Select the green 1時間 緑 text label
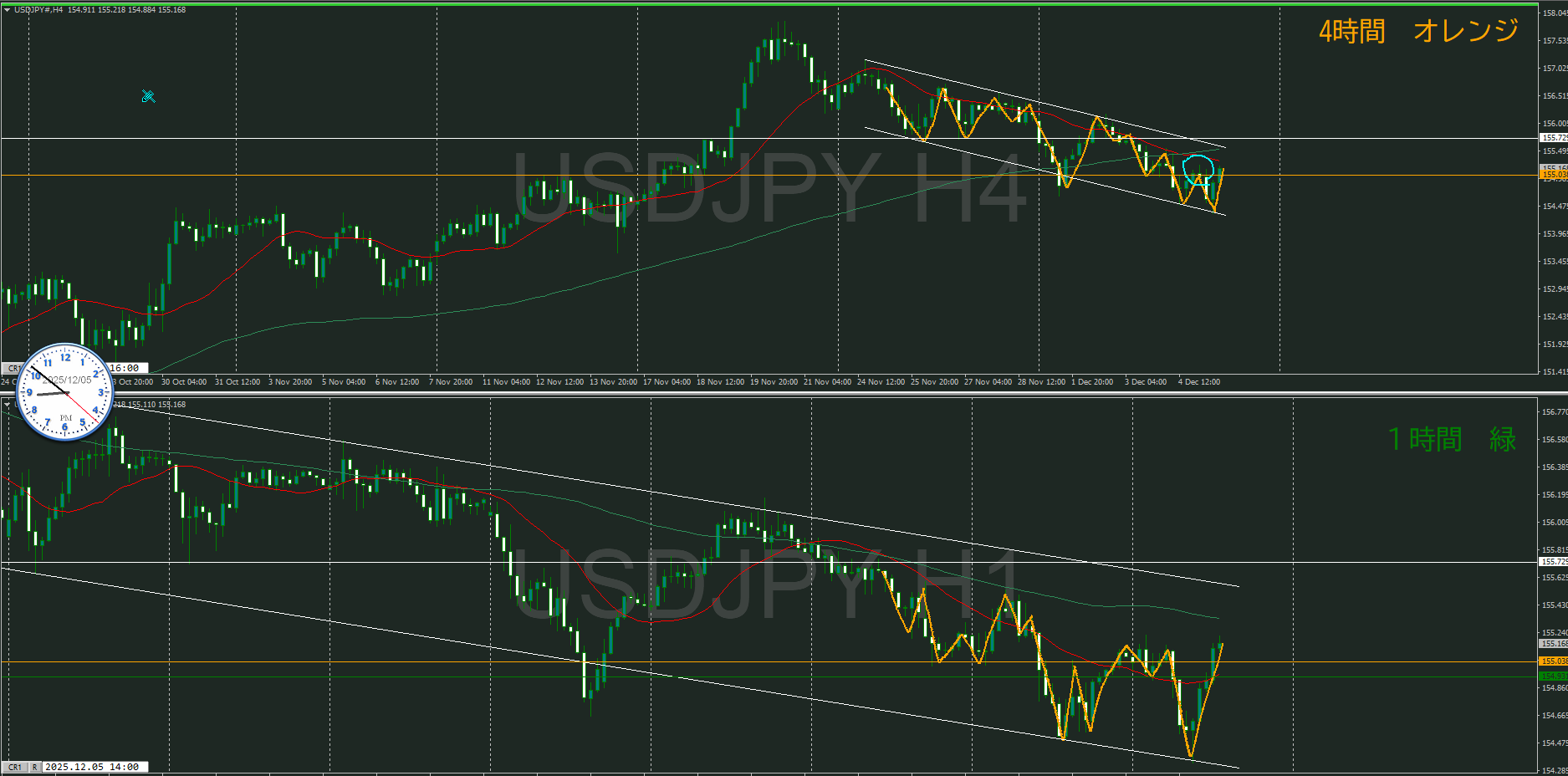Screen dimensions: 1568x776 [x=1451, y=439]
